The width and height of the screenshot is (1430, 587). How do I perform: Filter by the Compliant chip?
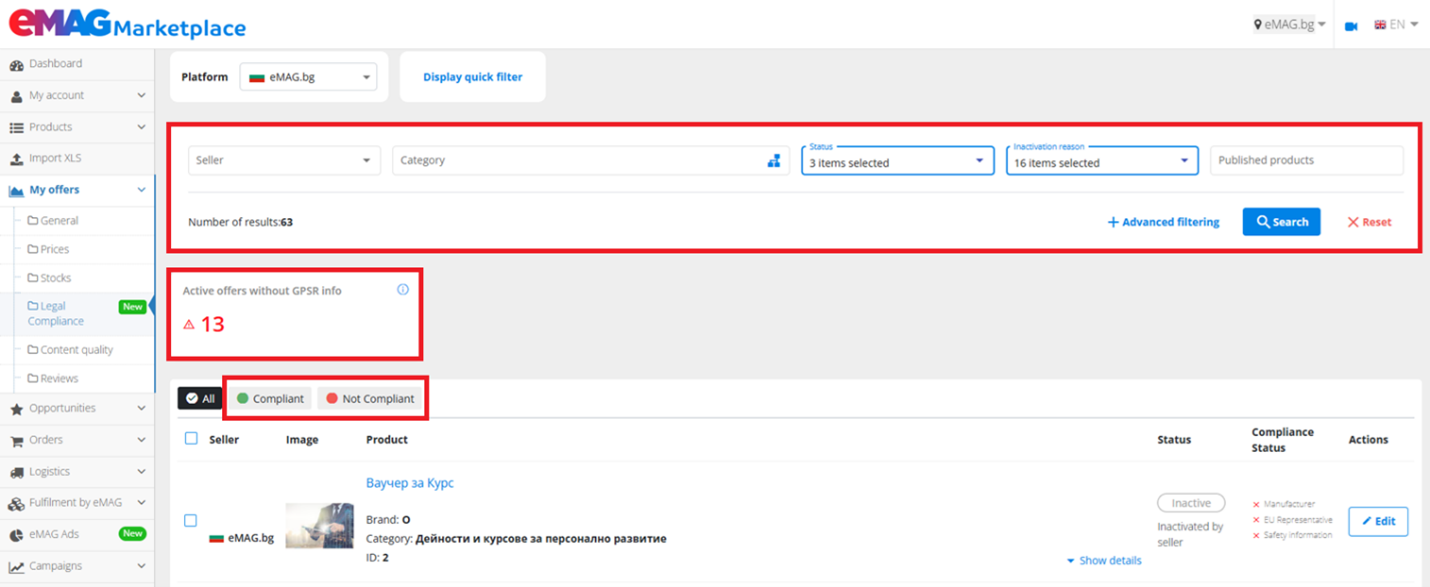(x=270, y=398)
